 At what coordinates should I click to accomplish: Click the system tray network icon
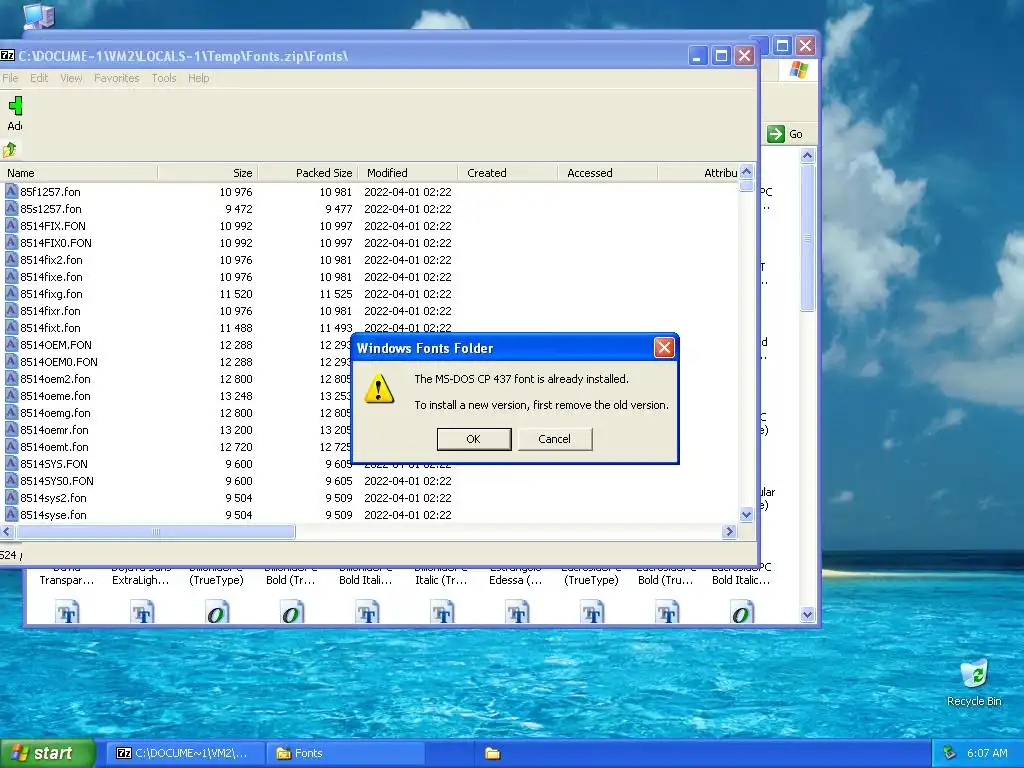pyautogui.click(x=949, y=753)
